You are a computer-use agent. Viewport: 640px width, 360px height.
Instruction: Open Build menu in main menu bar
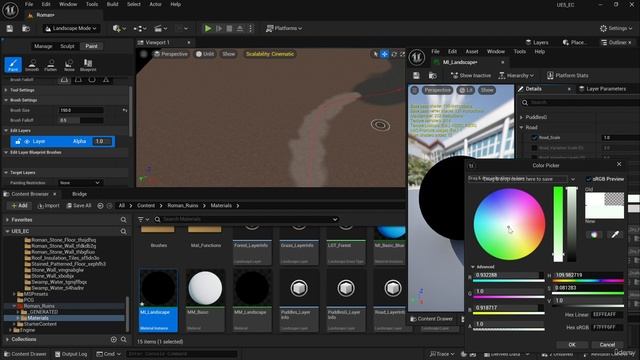coord(112,4)
